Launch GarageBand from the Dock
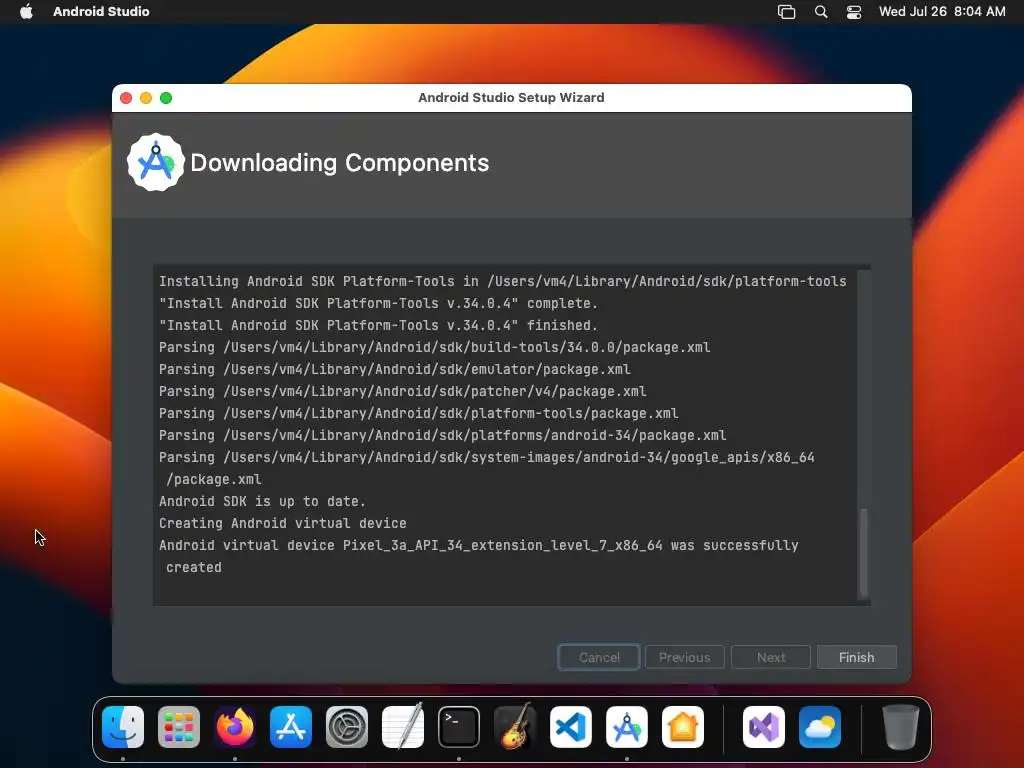 pyautogui.click(x=515, y=727)
